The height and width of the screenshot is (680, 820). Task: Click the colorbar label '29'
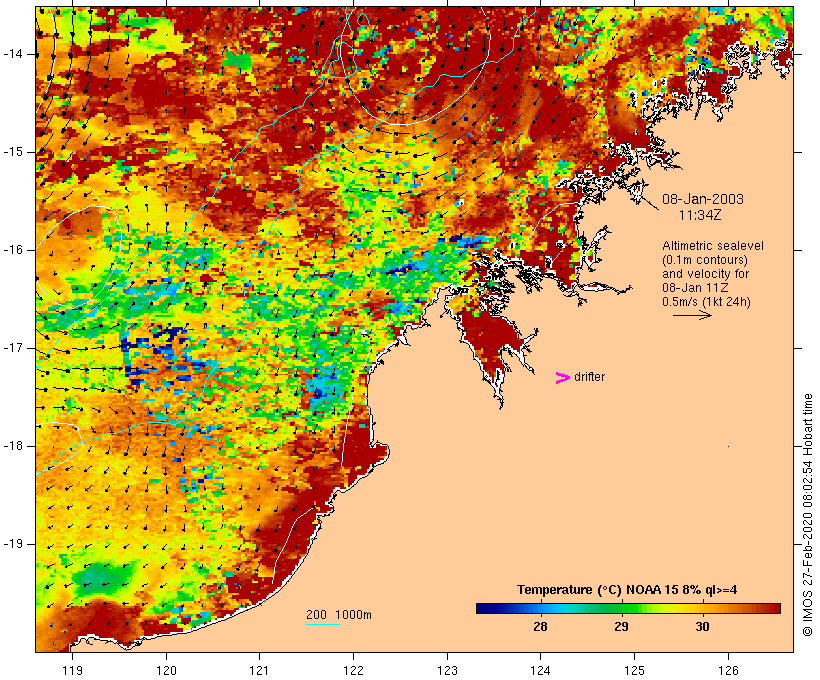click(621, 627)
